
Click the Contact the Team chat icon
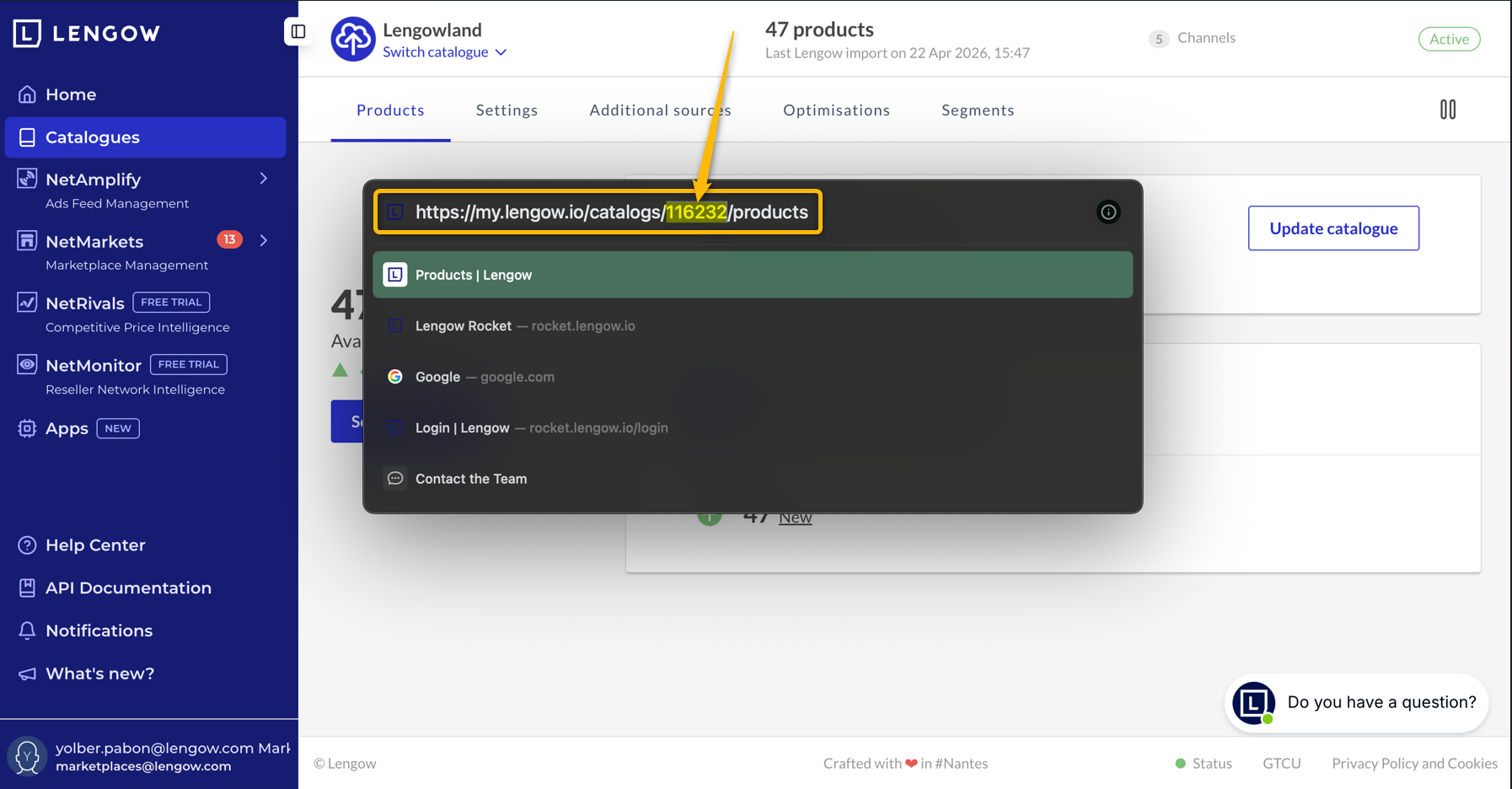point(395,479)
